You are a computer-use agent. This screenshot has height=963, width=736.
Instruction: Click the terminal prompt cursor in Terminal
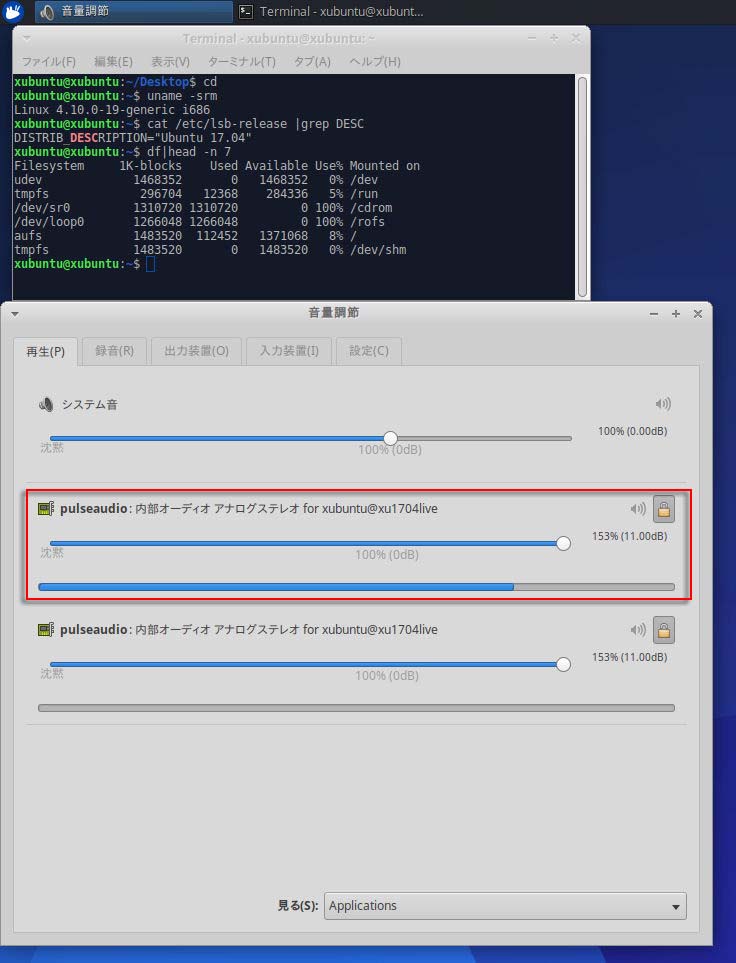(x=151, y=264)
